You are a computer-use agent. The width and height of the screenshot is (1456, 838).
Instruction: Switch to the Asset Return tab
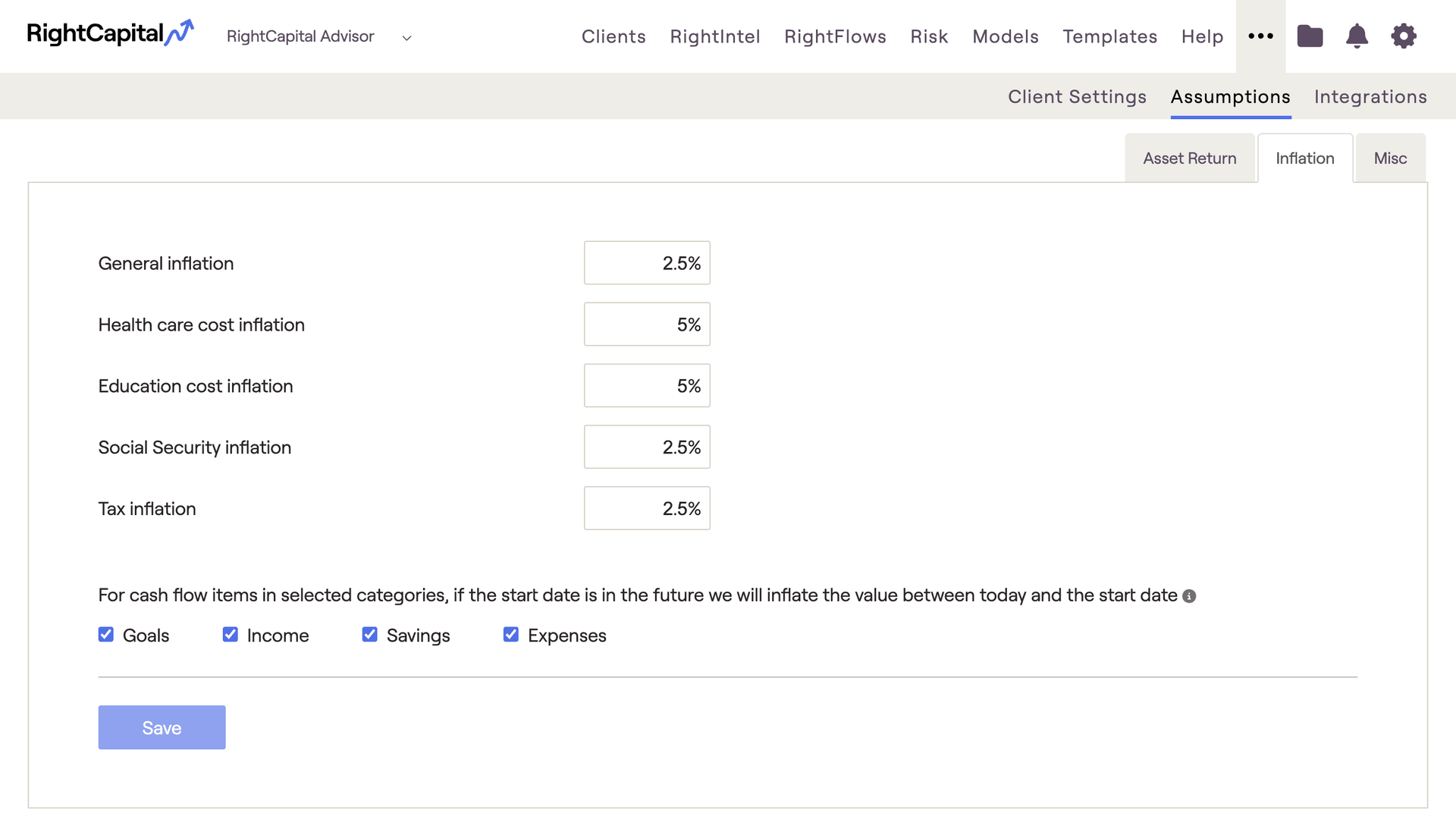click(1189, 158)
